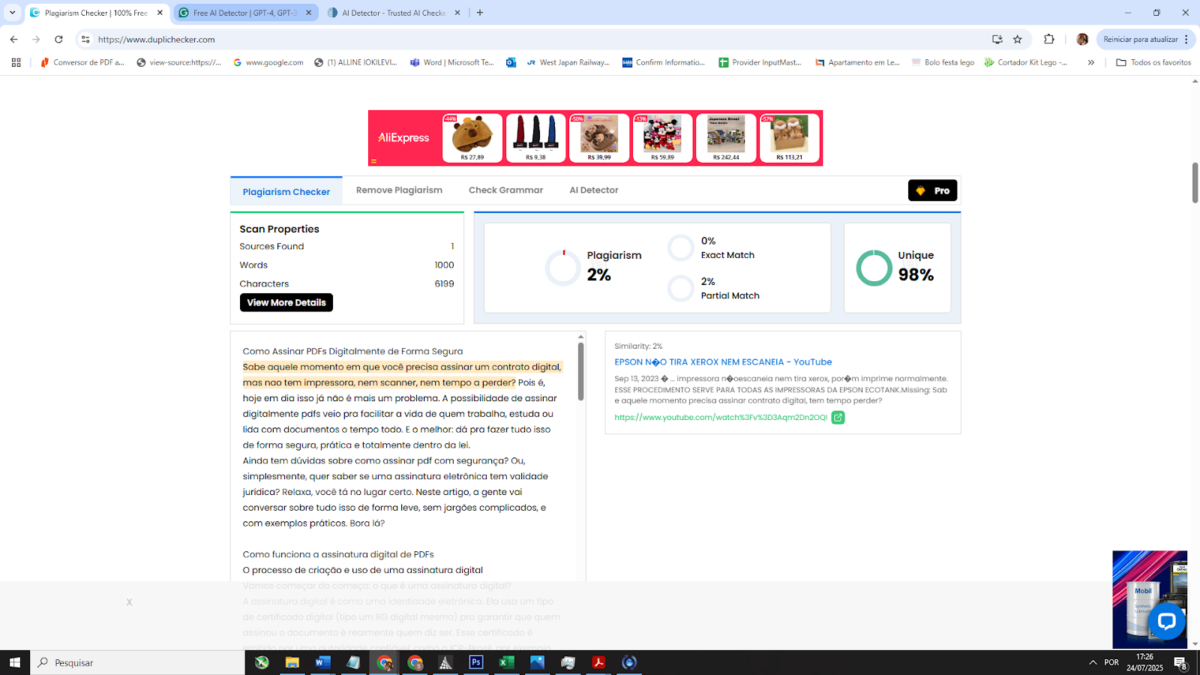Open the Check Grammar tab
Viewport: 1200px width, 675px height.
tap(506, 190)
